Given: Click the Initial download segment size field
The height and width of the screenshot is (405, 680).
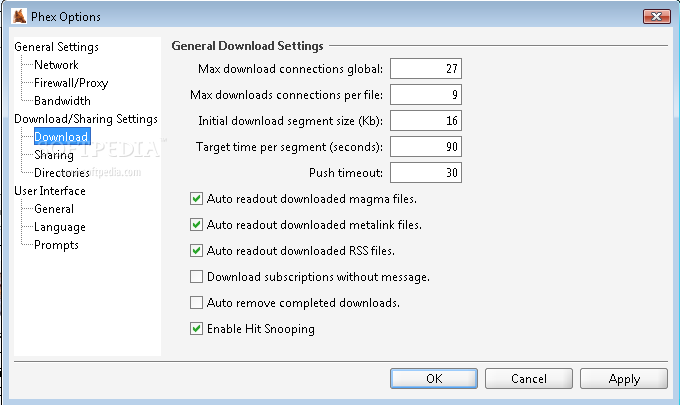Looking at the screenshot, I should pos(426,121).
